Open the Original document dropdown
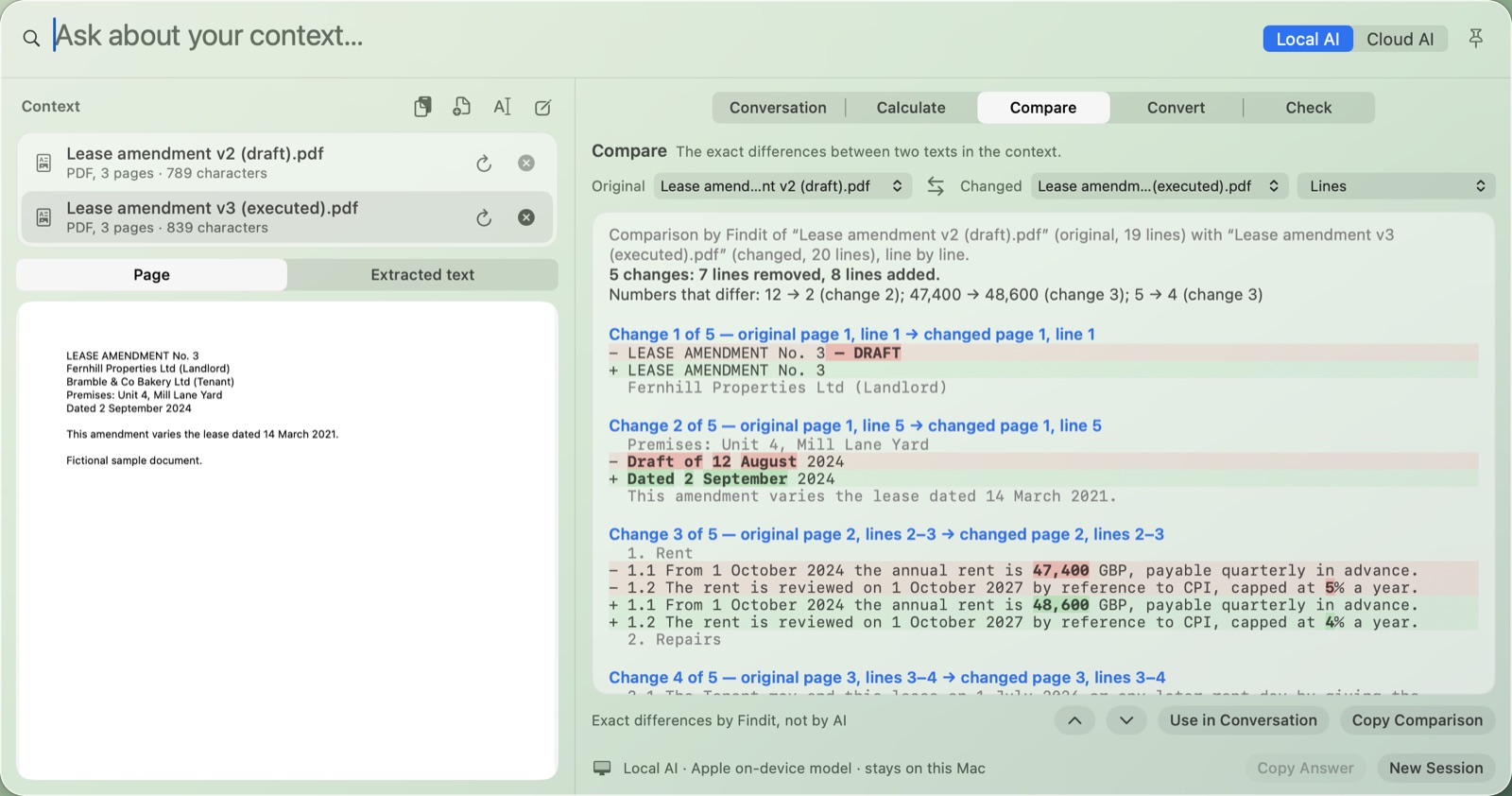Viewport: 1512px width, 796px height. pyautogui.click(x=782, y=186)
